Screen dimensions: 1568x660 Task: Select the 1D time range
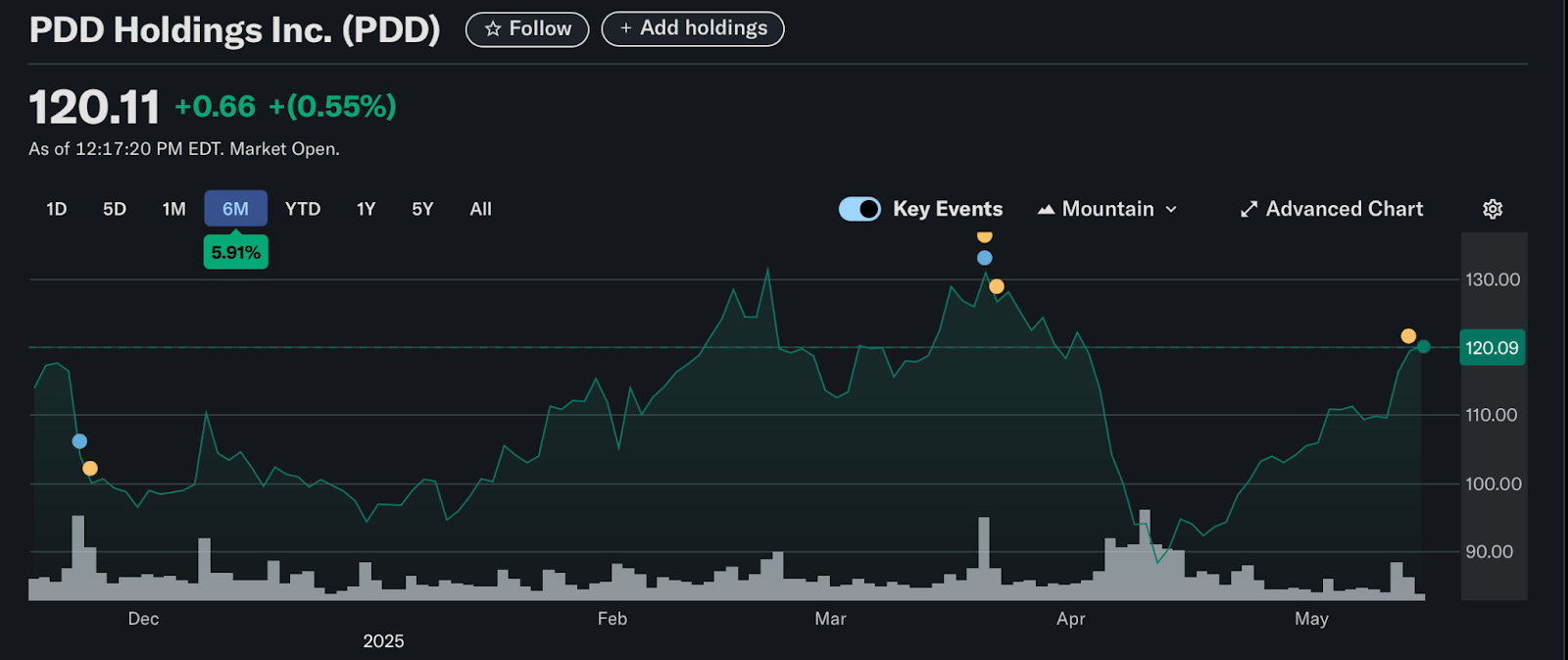(x=57, y=209)
